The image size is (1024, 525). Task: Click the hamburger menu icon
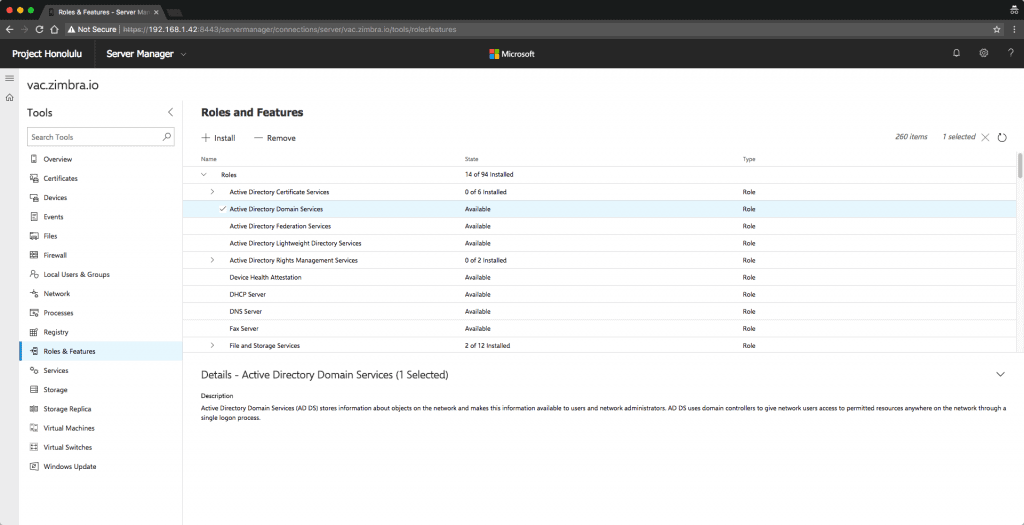coord(9,78)
